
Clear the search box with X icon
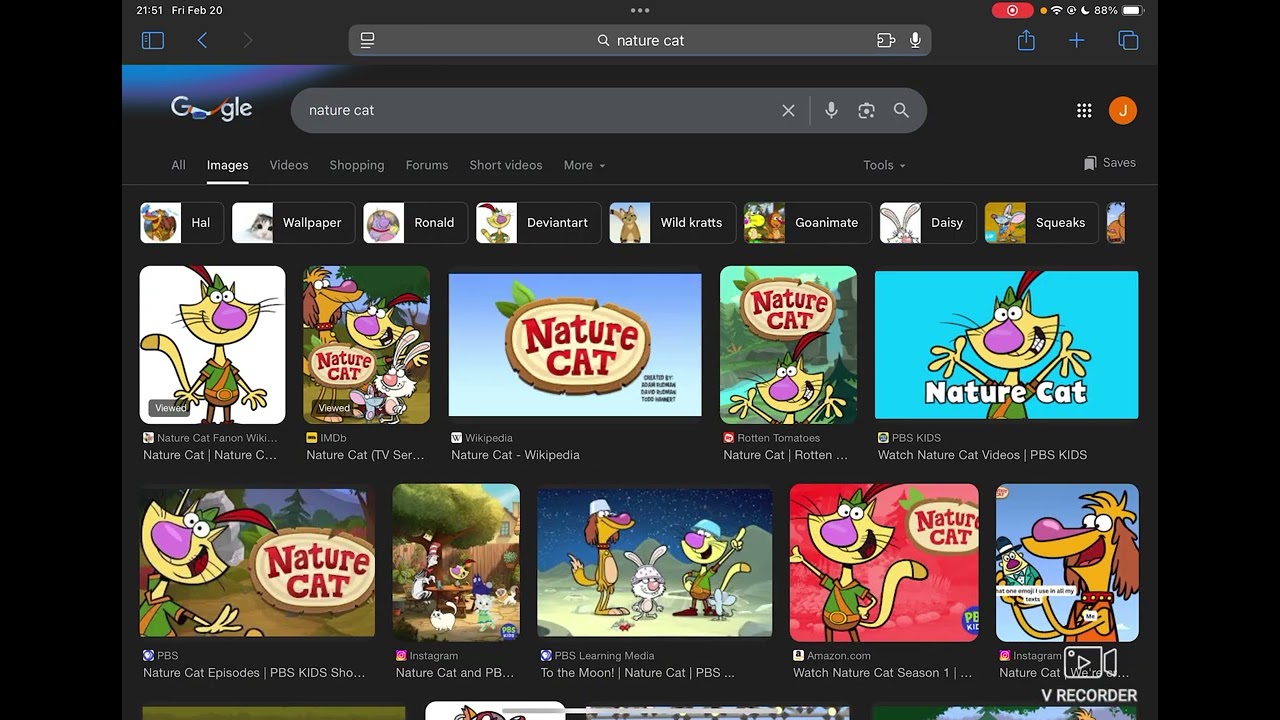tap(788, 110)
